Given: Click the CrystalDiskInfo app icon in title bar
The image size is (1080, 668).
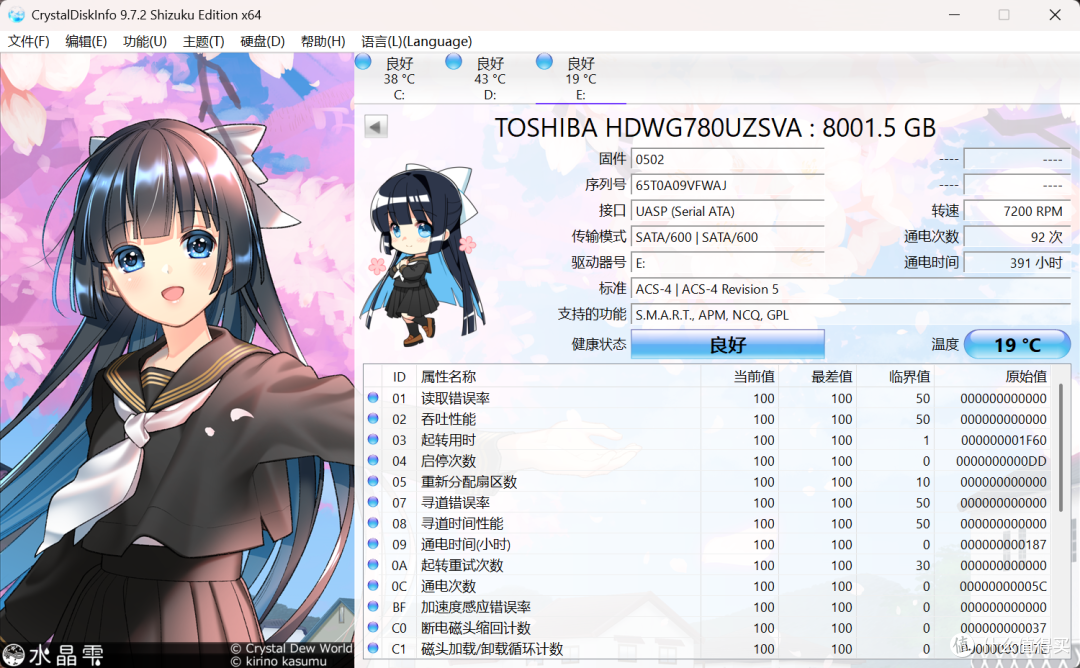Looking at the screenshot, I should [x=15, y=14].
